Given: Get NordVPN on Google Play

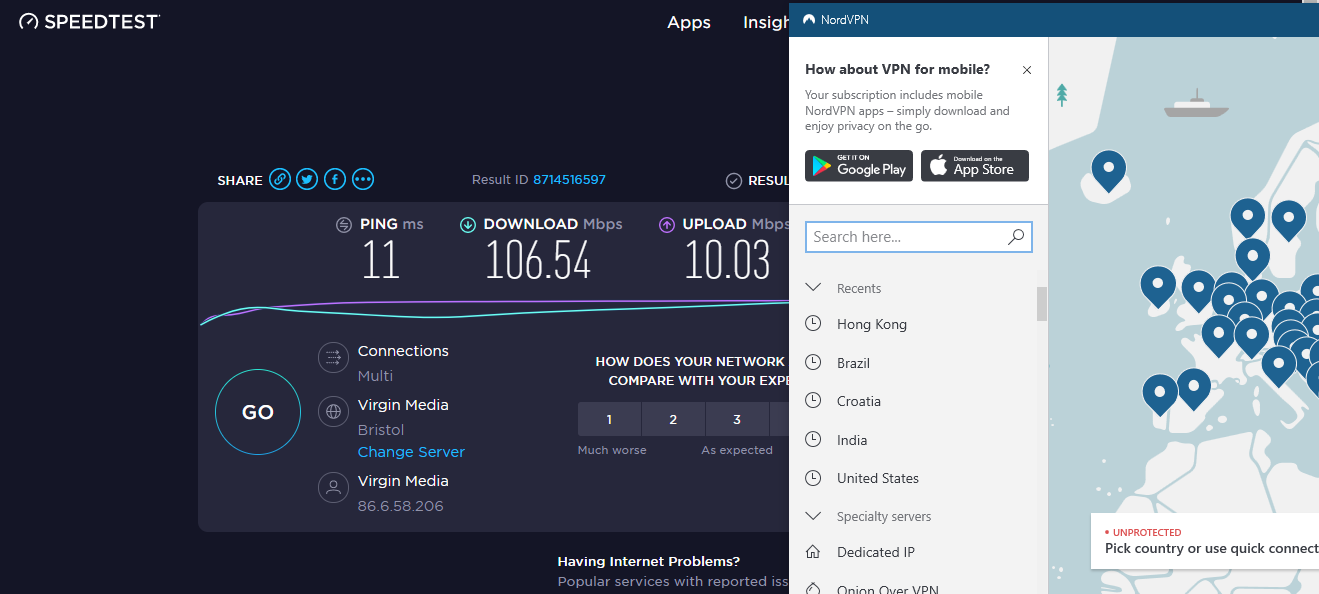Looking at the screenshot, I should point(859,166).
